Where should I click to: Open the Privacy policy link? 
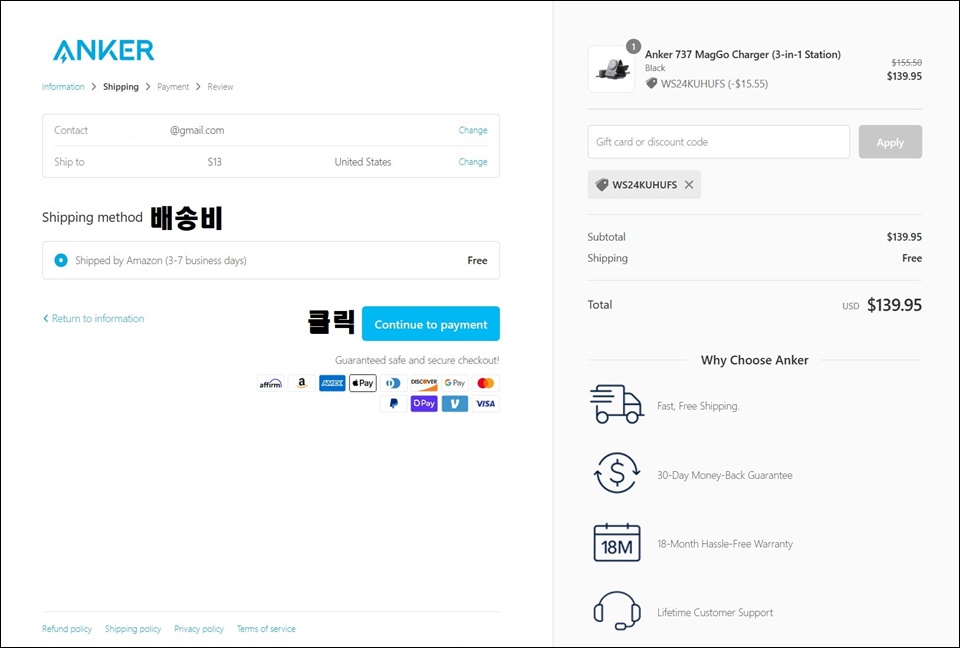pyautogui.click(x=199, y=629)
